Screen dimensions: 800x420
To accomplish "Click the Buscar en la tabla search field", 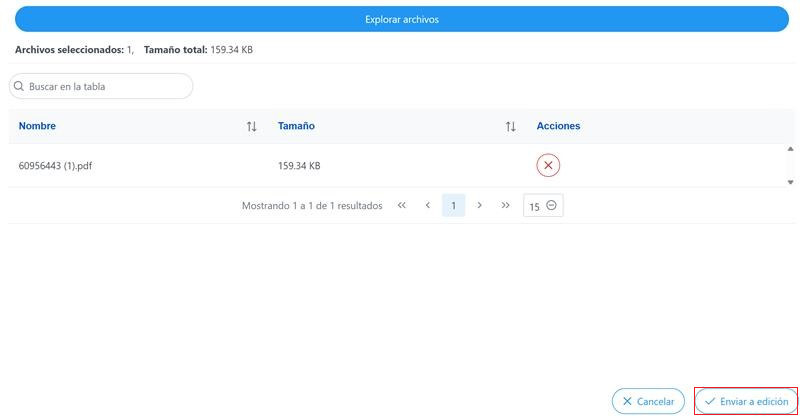I will pyautogui.click(x=108, y=87).
